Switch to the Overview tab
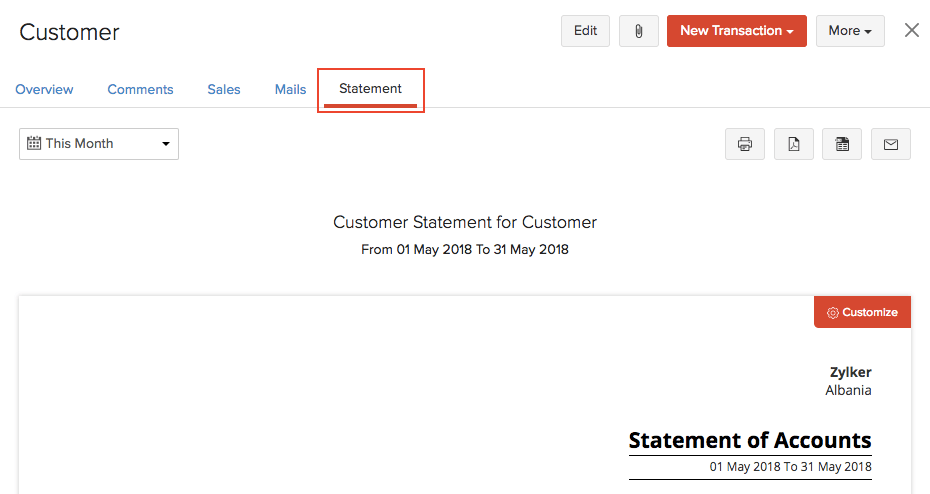This screenshot has height=494, width=930. (44, 89)
